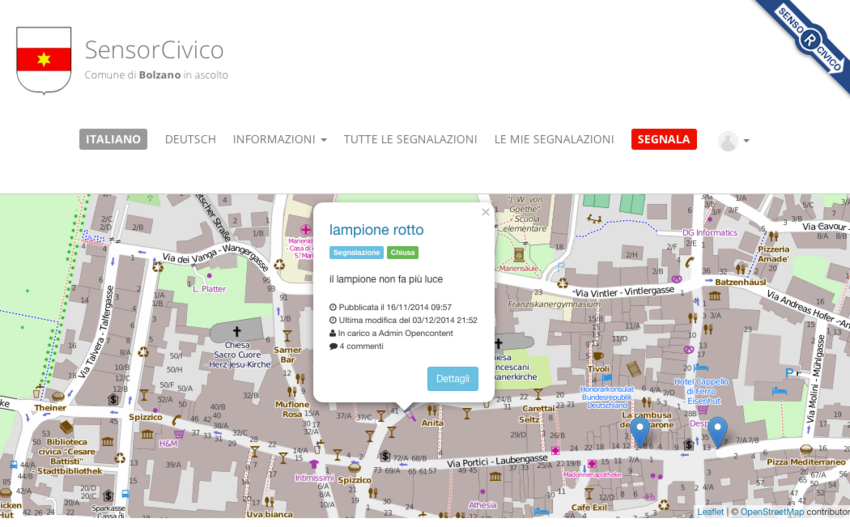
Task: Open the 'lampione rotto' title link
Action: point(376,230)
